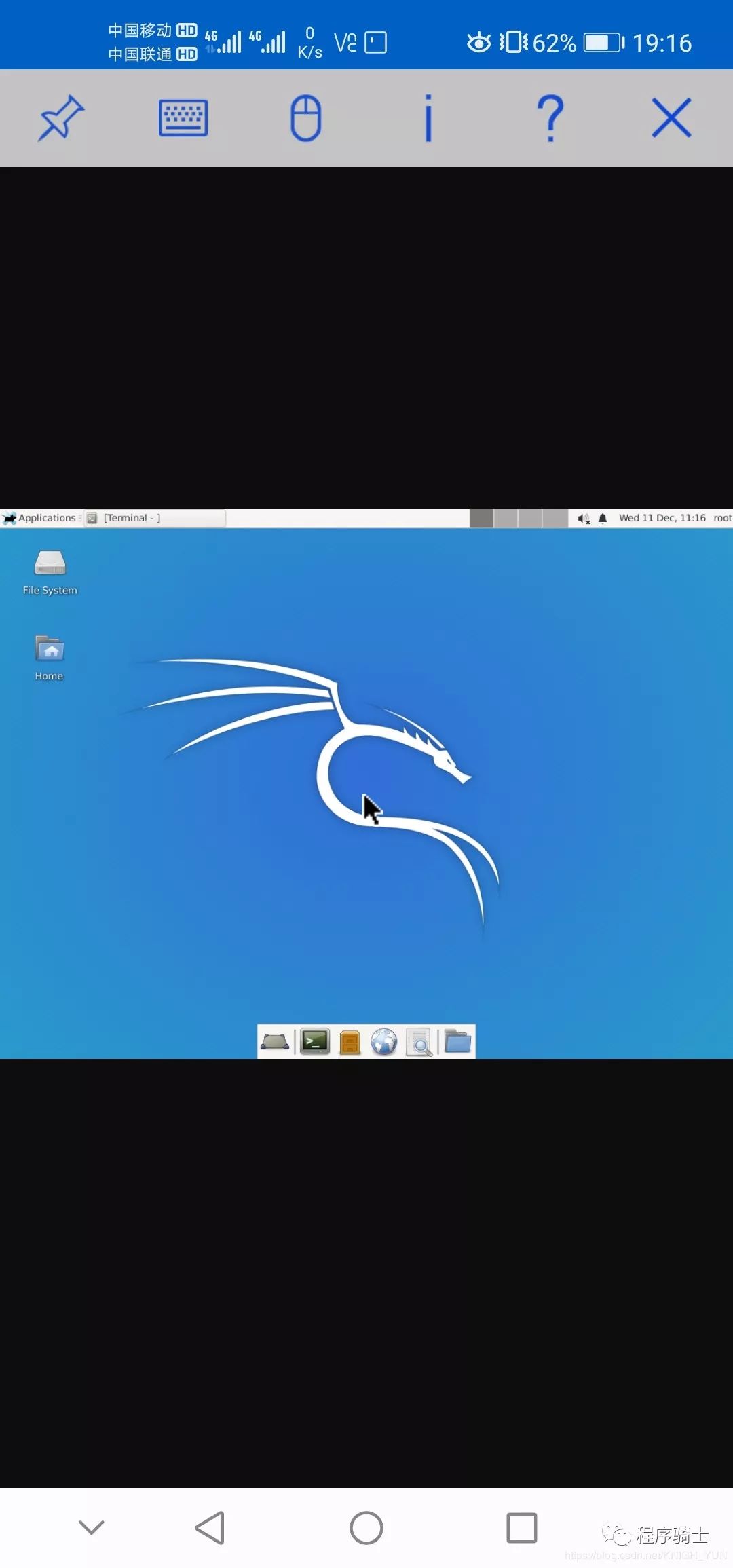Image resolution: width=733 pixels, height=1568 pixels.
Task: Open the folder icon in the dock
Action: pos(458,1042)
